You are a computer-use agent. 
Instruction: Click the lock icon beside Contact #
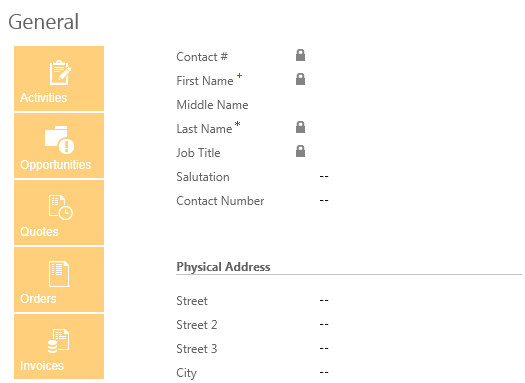coord(300,55)
